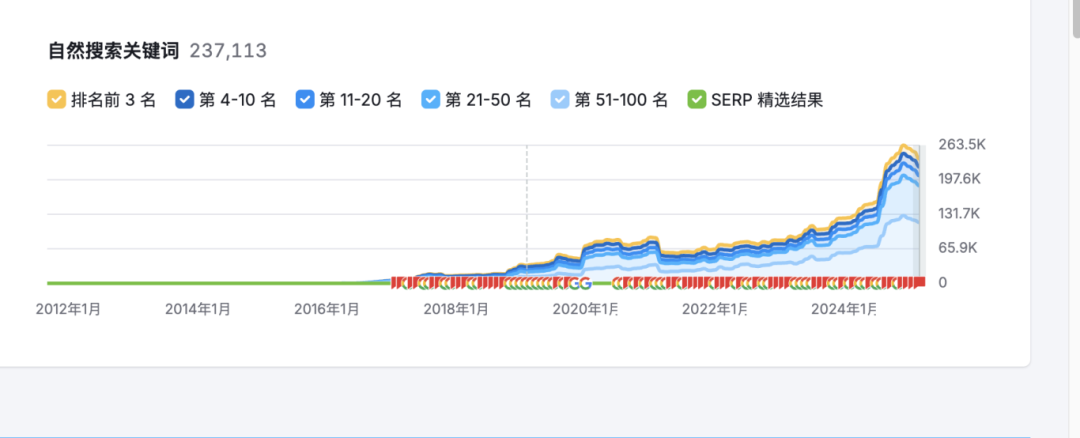Click the yellow peak of the top-3 line
The width and height of the screenshot is (1080, 438).
click(904, 148)
